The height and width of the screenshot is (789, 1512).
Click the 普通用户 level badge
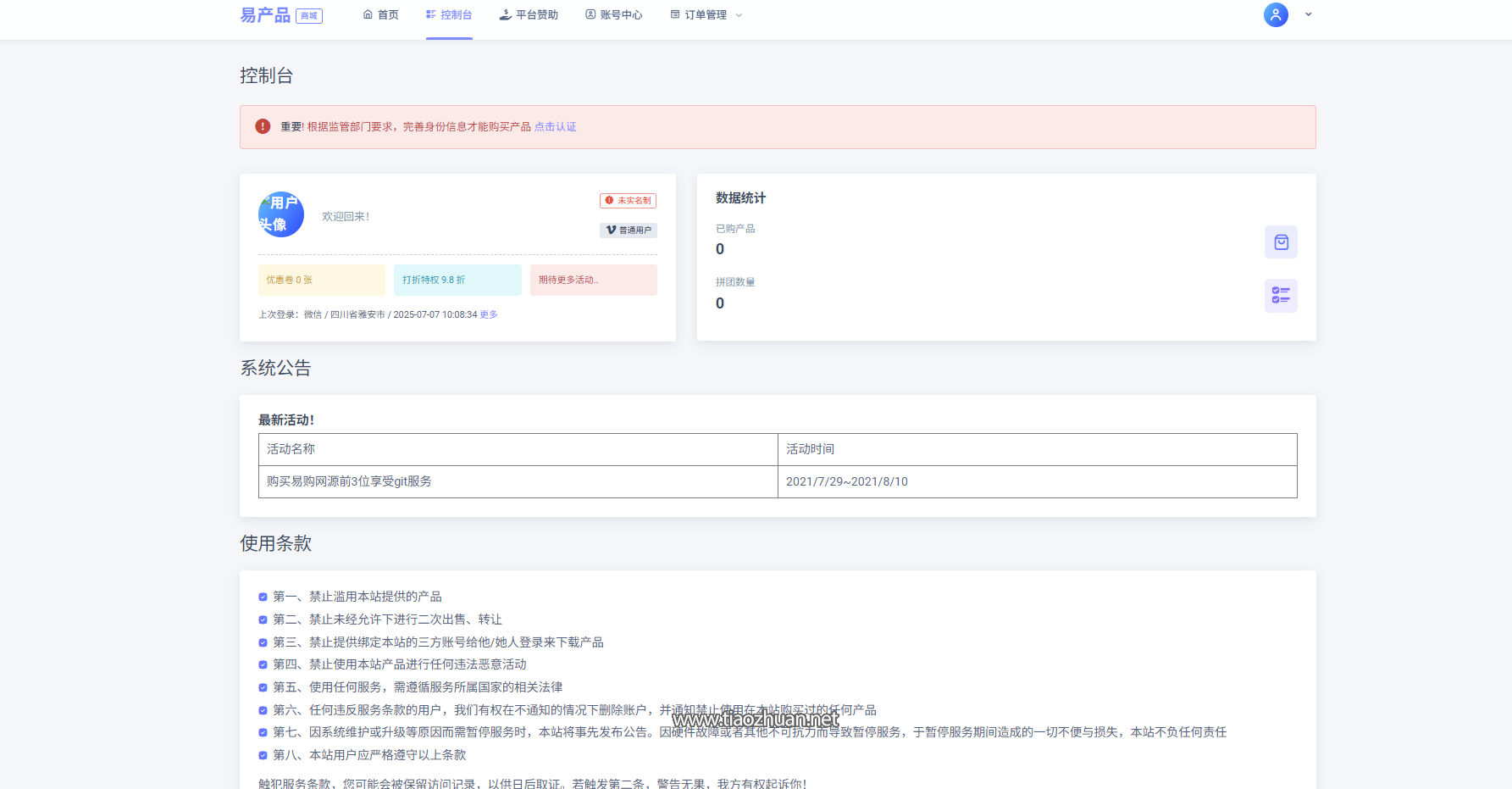[x=629, y=231]
